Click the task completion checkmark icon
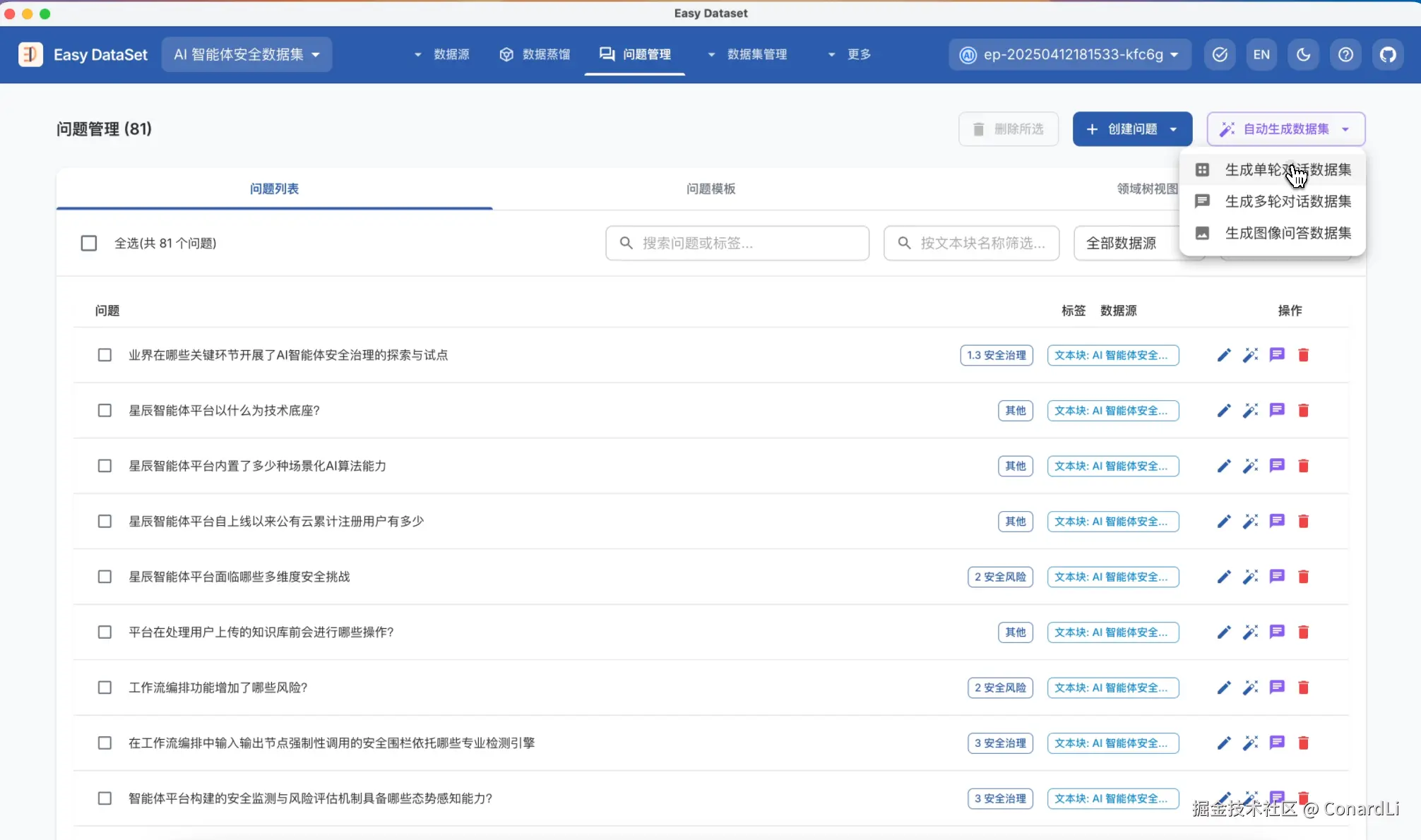The height and width of the screenshot is (840, 1421). click(1220, 54)
